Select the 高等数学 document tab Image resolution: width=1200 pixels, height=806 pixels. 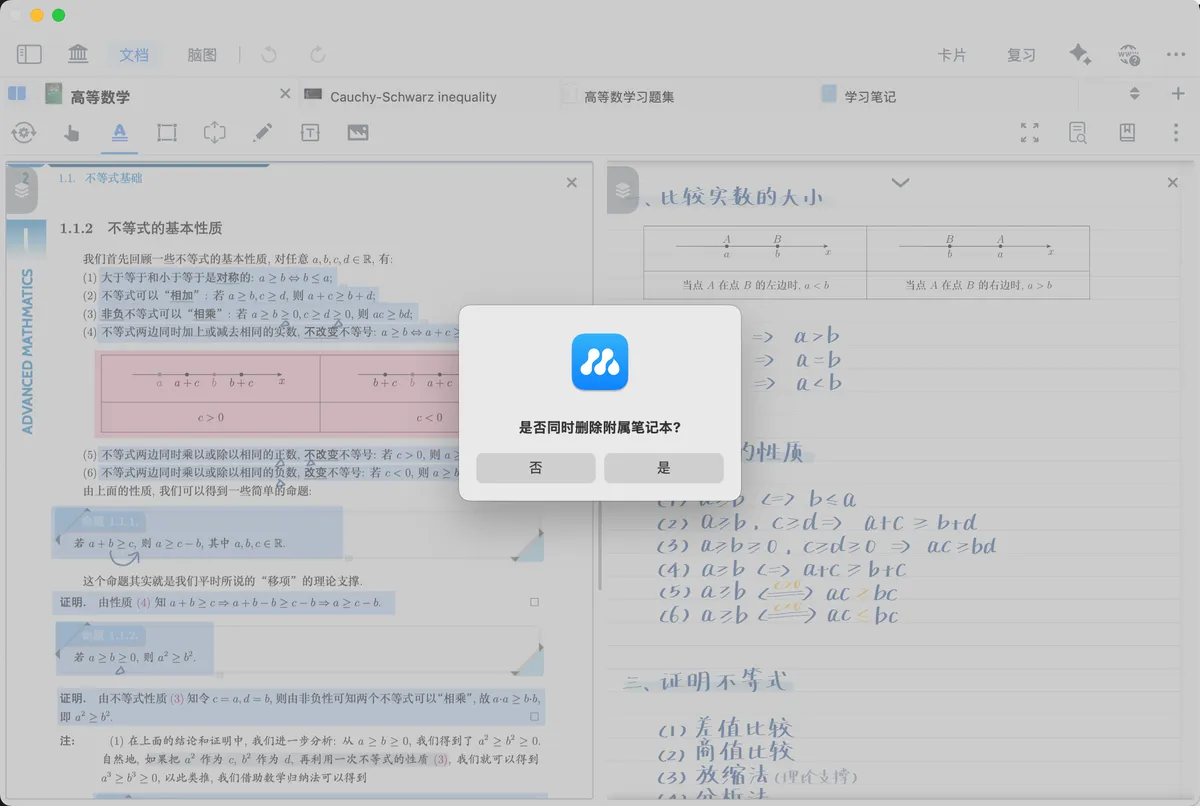coord(100,97)
